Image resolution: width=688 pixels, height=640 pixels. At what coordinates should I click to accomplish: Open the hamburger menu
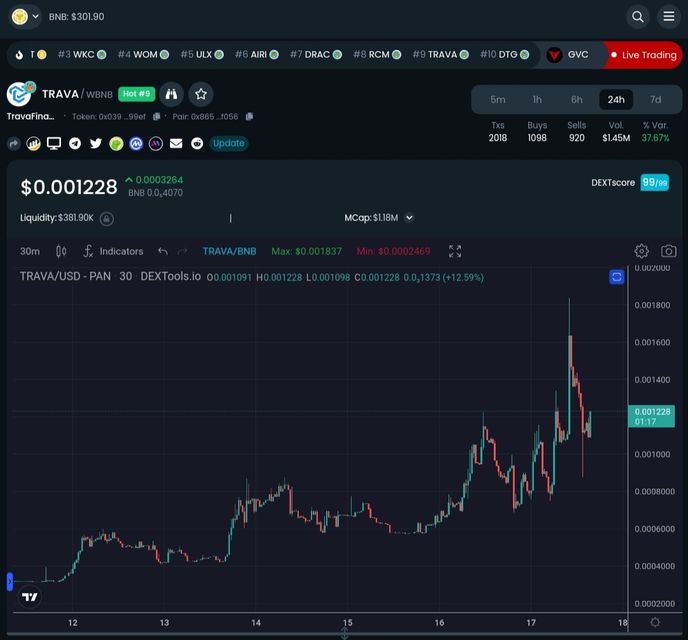[669, 17]
